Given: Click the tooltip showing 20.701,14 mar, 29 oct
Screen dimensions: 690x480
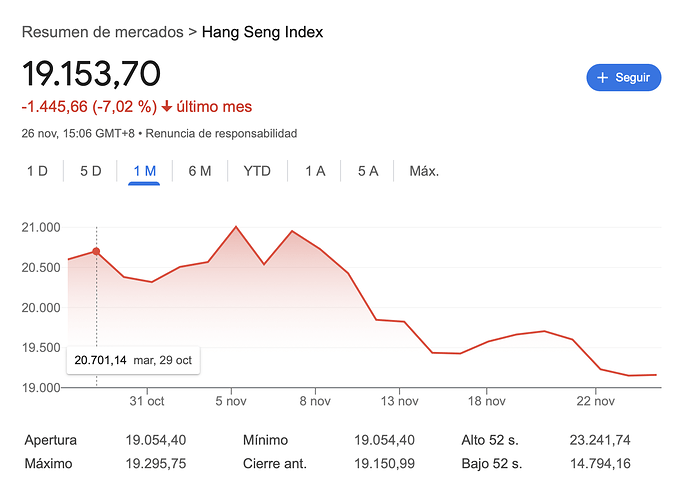Looking at the screenshot, I should pos(132,359).
